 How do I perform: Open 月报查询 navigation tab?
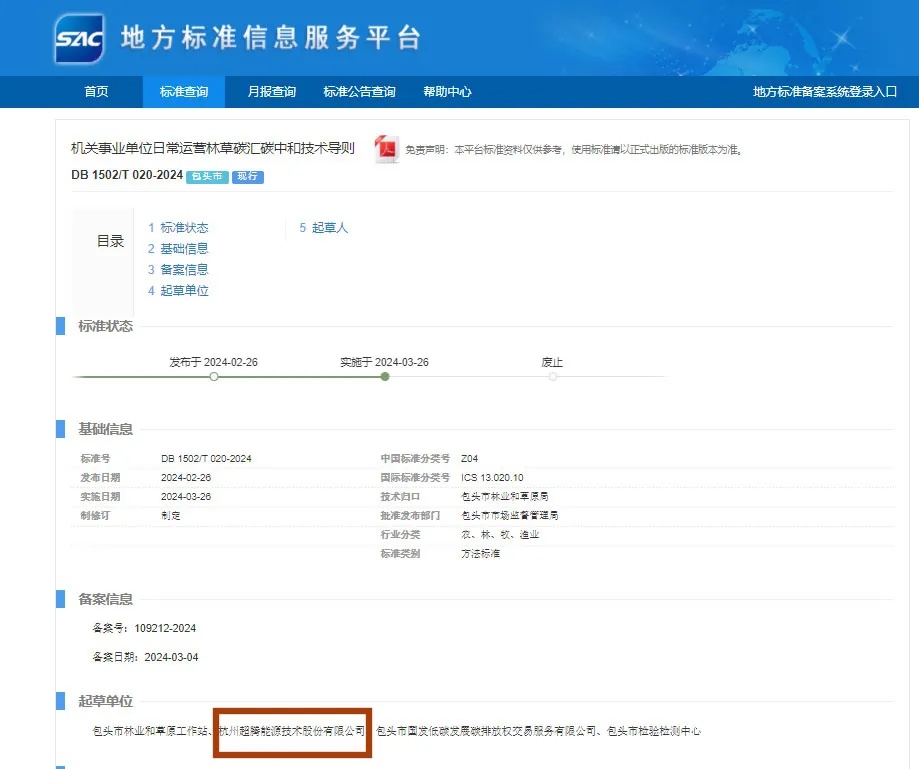[271, 92]
